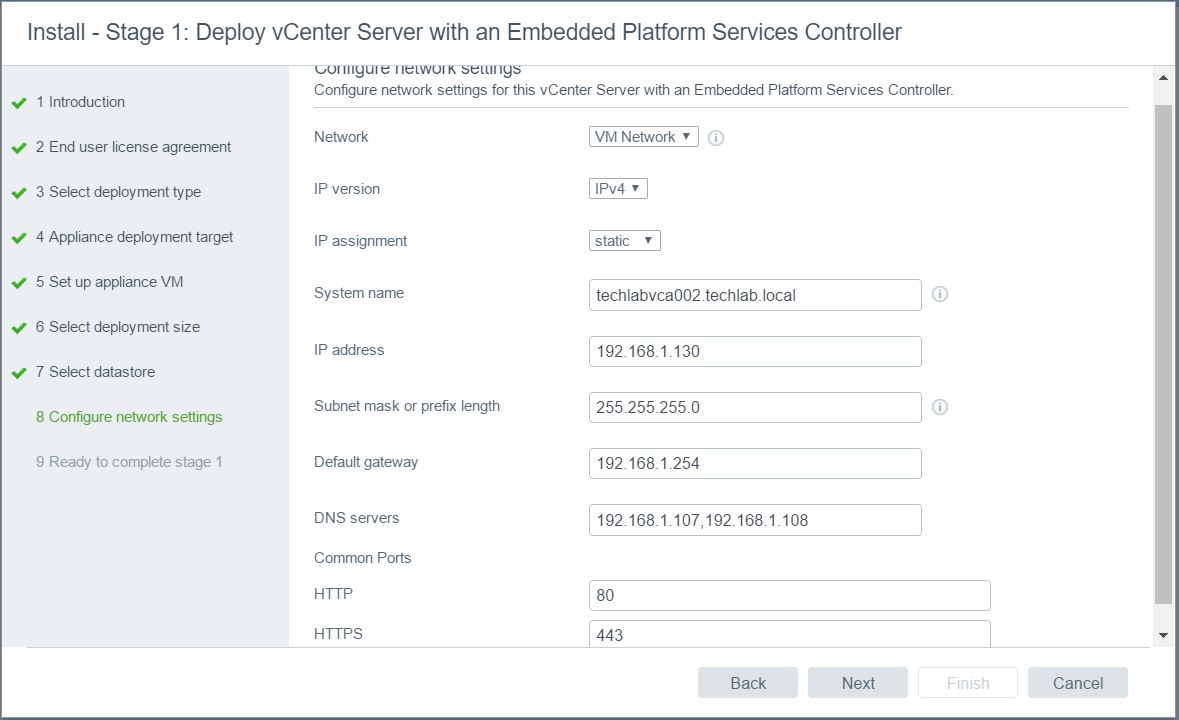1179x720 pixels.
Task: Select step 9 Ready to complete stage 1
Action: coord(129,461)
